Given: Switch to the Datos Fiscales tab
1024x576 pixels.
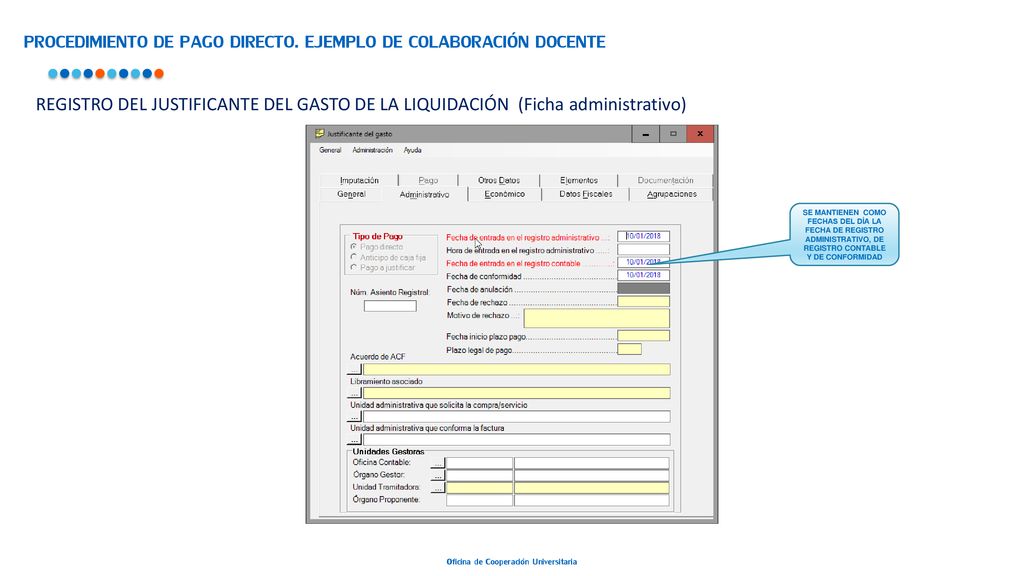Looking at the screenshot, I should pos(586,194).
